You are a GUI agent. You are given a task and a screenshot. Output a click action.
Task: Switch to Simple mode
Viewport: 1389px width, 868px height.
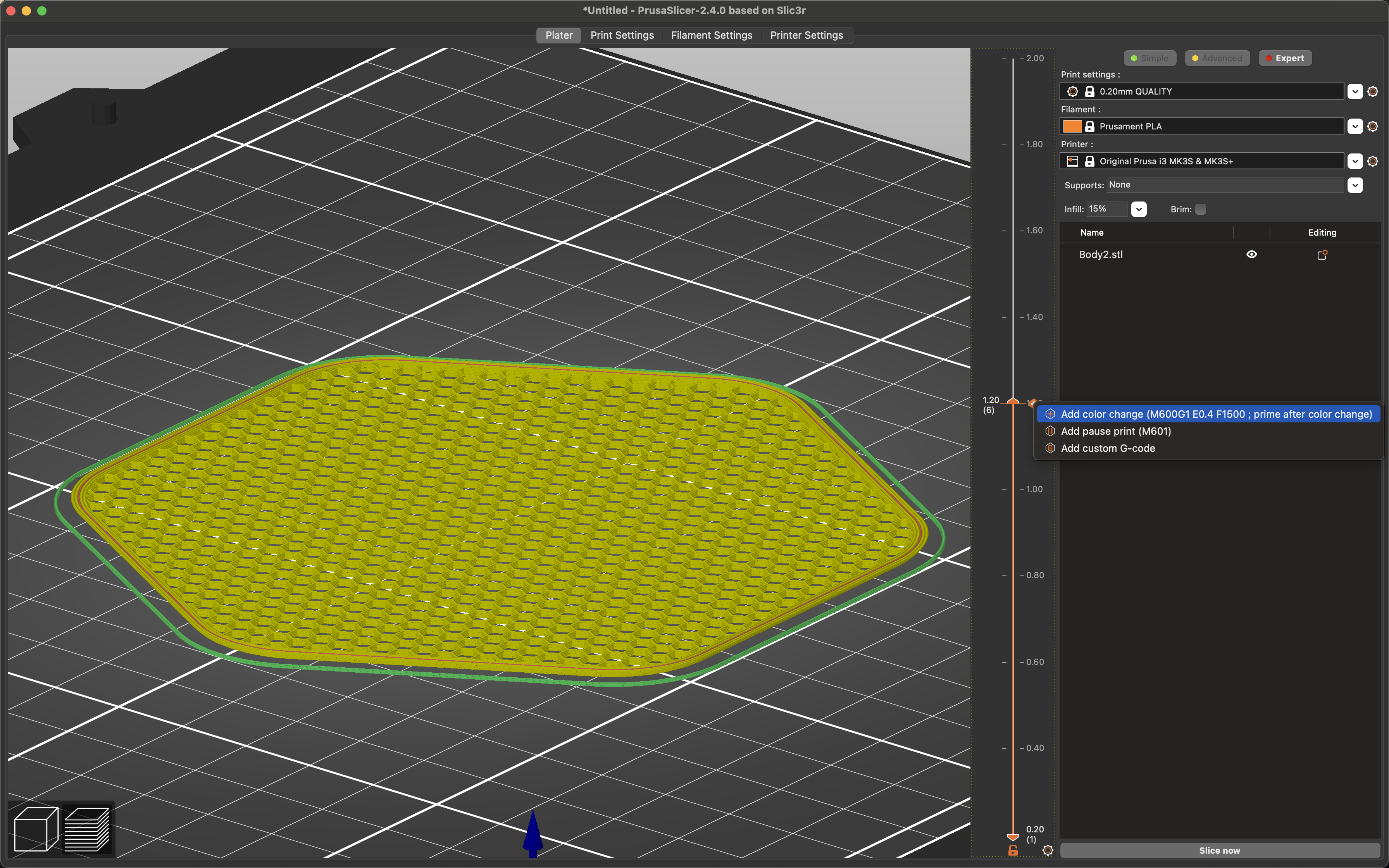click(1149, 57)
